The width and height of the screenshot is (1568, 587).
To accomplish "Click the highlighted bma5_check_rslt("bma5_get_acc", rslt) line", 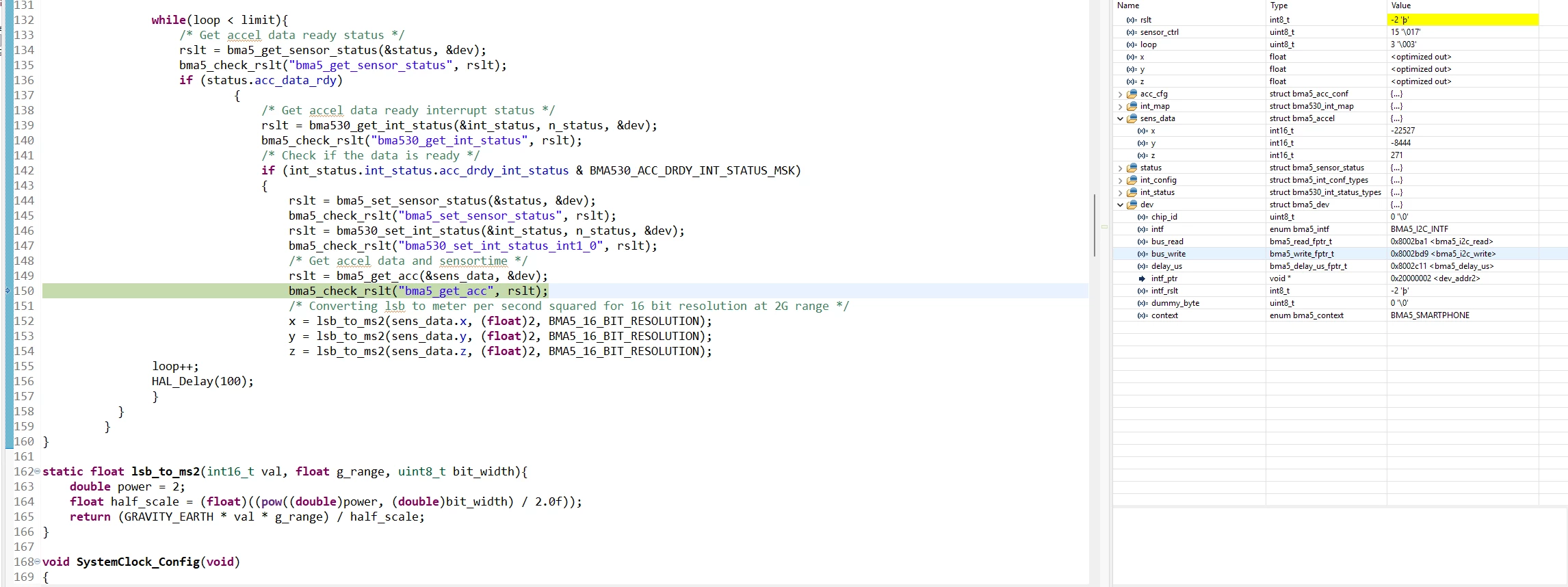I will (x=418, y=291).
